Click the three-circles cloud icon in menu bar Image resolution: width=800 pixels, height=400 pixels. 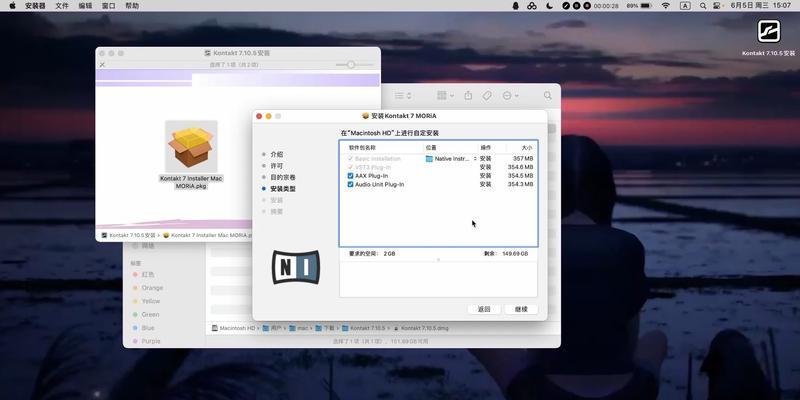pos(532,6)
